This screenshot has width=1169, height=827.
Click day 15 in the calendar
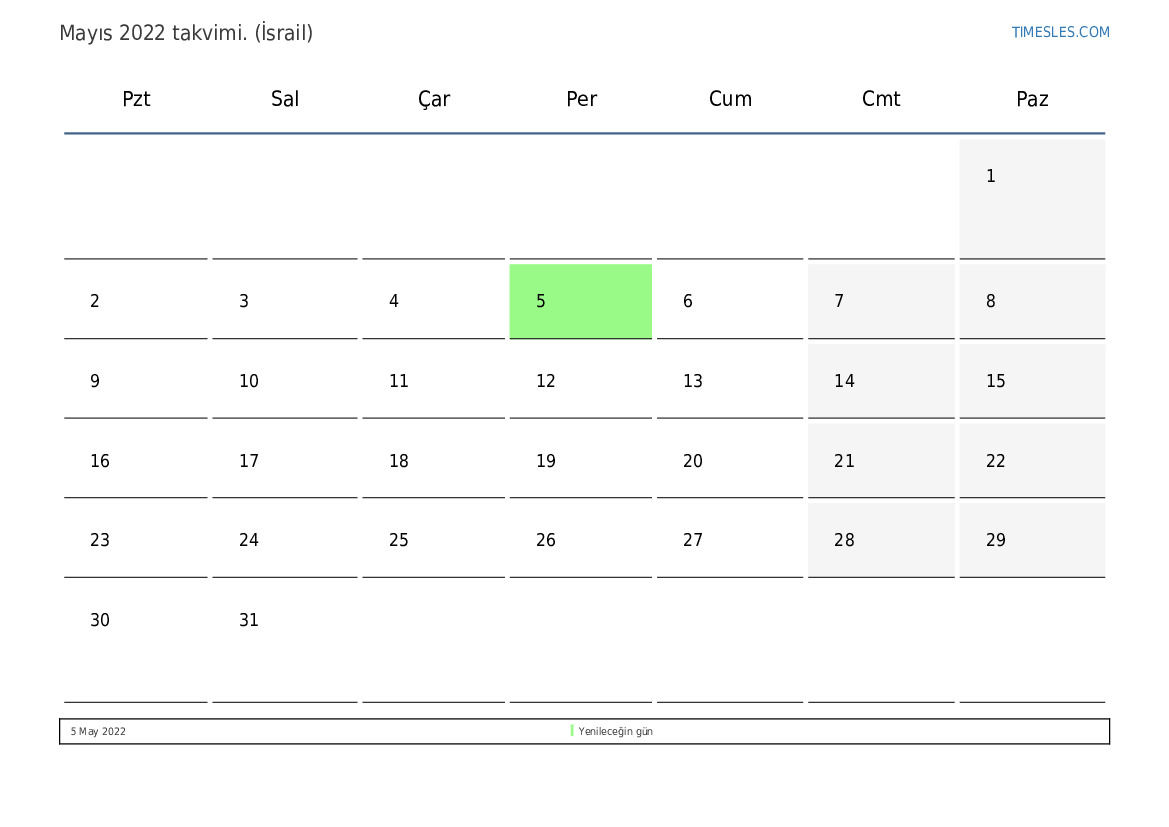1032,381
